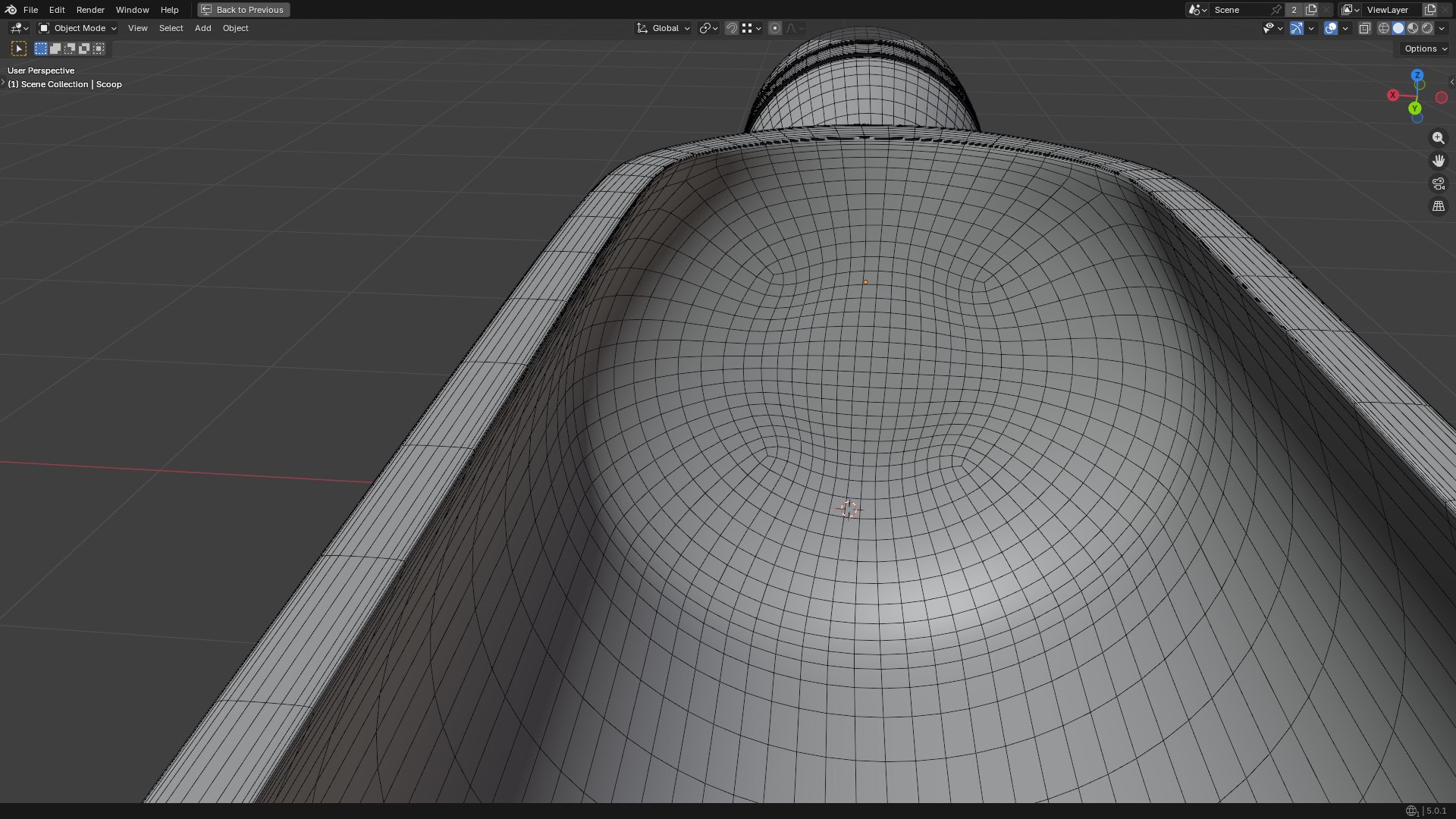1456x819 pixels.
Task: Toggle perspective/orthographic grid icon
Action: pos(1438,206)
